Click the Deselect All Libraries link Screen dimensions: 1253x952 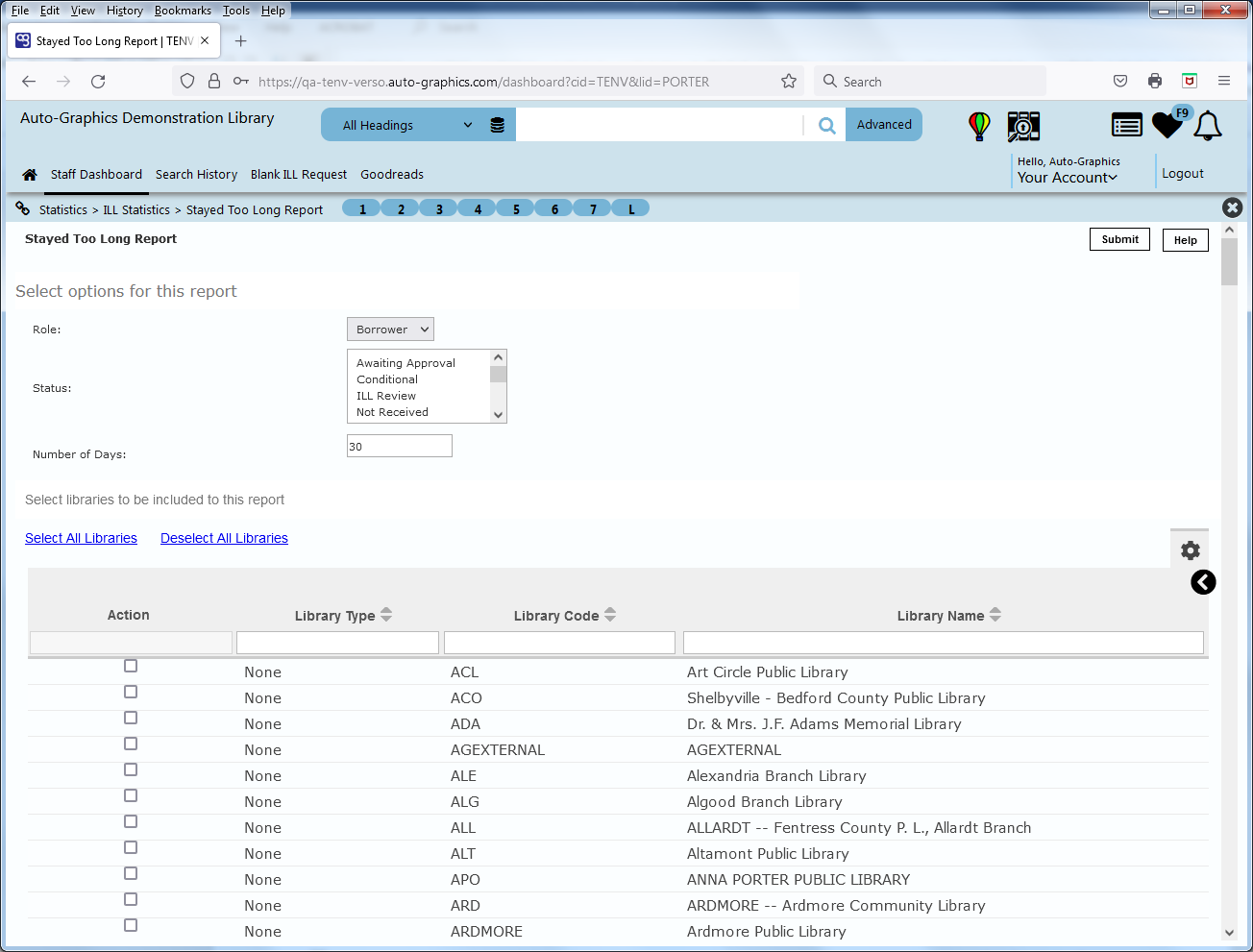click(x=224, y=538)
